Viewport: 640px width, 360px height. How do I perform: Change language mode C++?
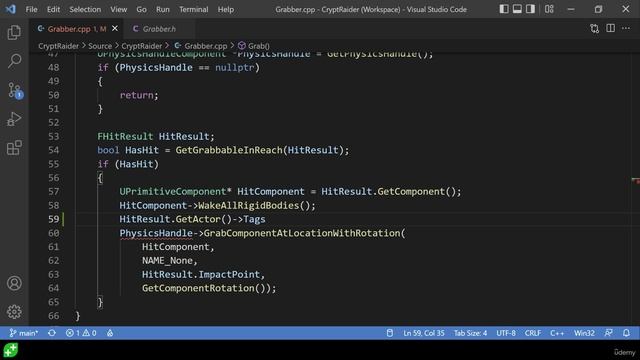coord(557,333)
